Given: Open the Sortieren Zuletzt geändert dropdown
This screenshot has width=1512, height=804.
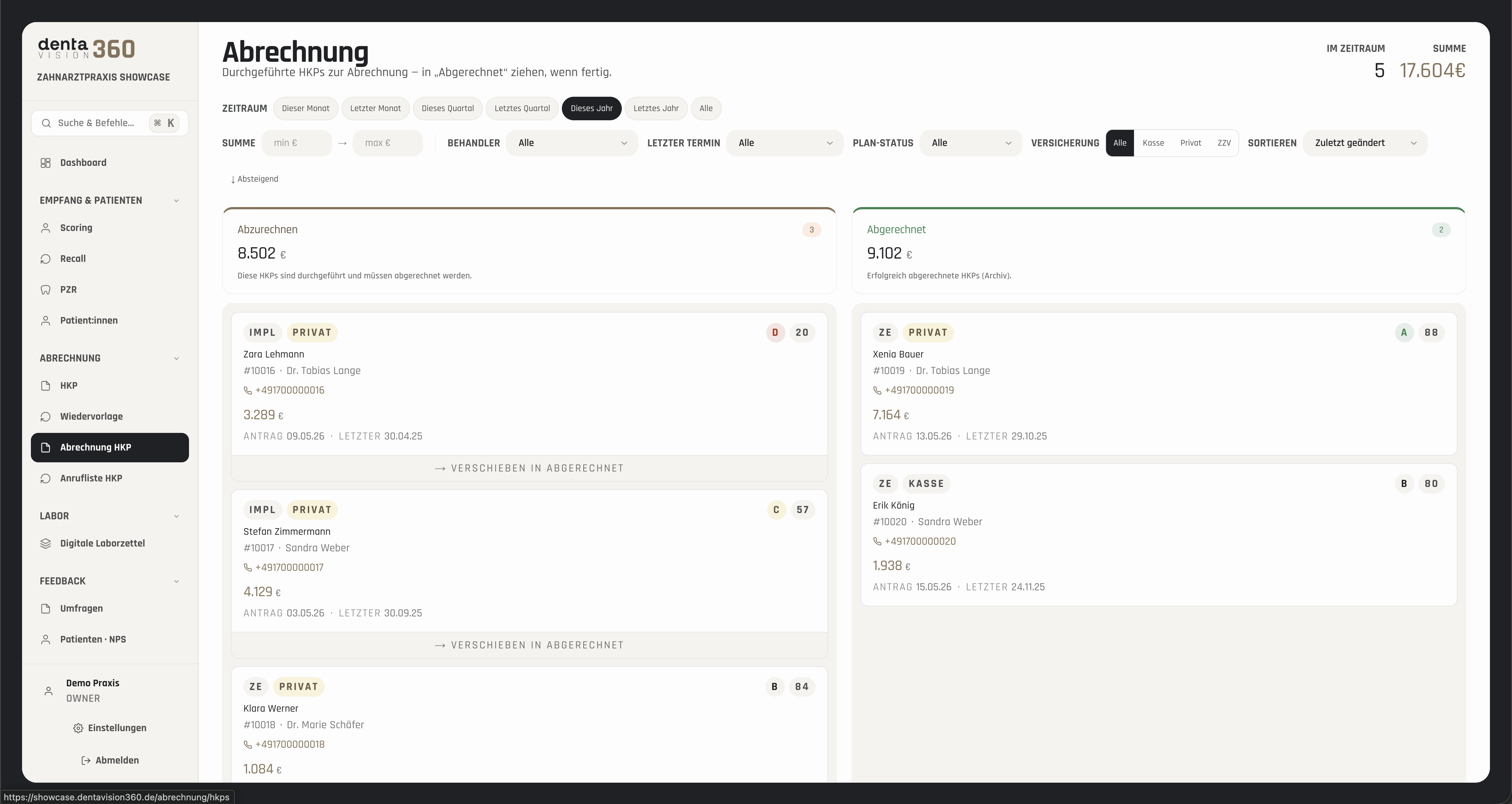Looking at the screenshot, I should coord(1365,143).
